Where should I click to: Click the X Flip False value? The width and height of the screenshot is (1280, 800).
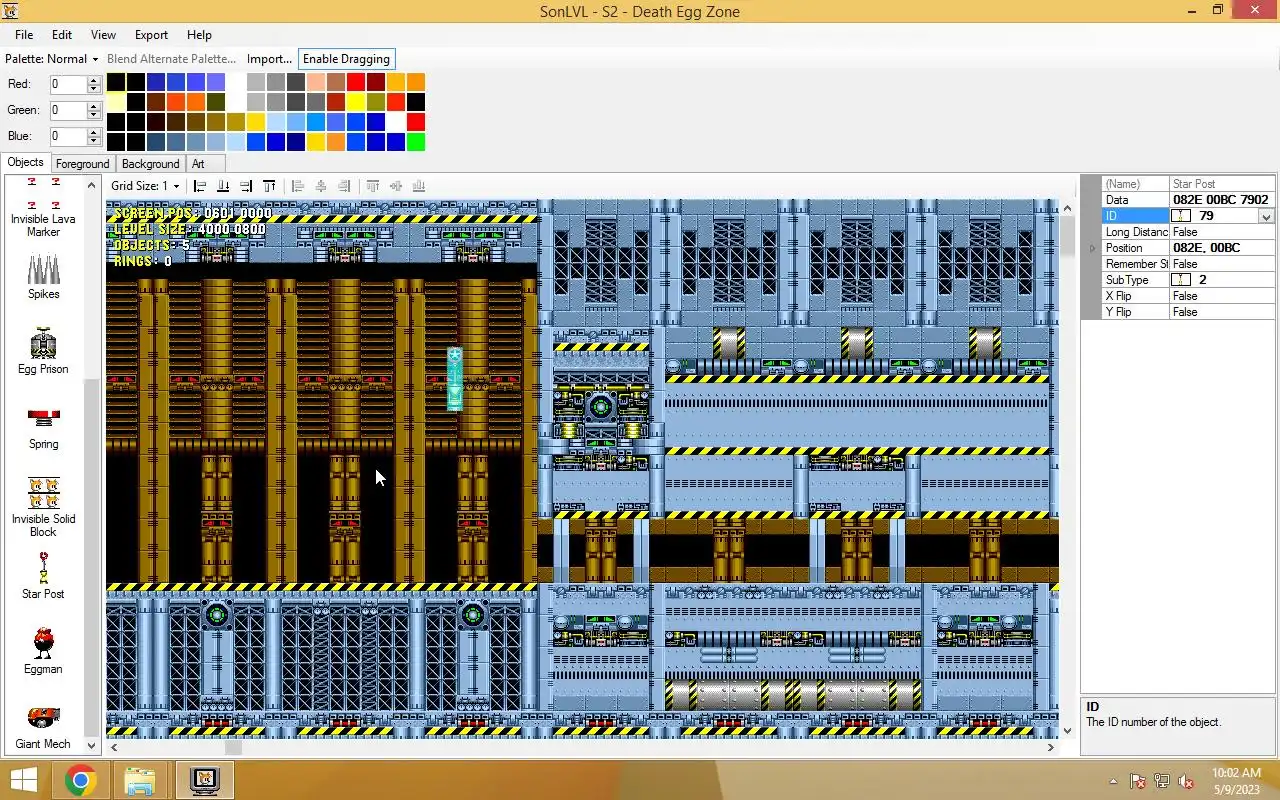click(x=1222, y=296)
